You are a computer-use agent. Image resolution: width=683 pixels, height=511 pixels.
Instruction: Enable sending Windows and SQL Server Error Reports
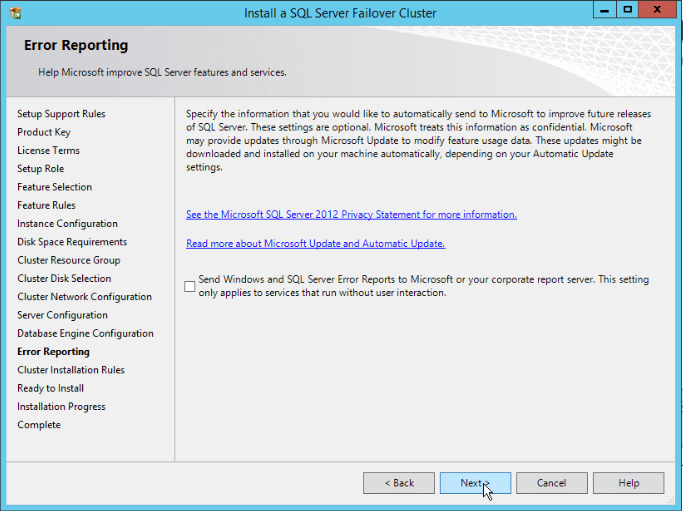click(x=190, y=287)
